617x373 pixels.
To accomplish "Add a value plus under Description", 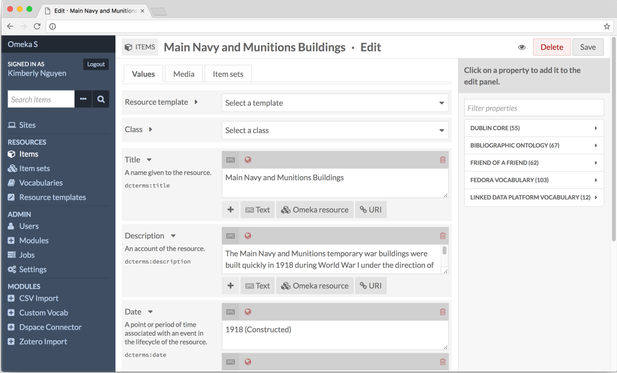I will pos(231,286).
